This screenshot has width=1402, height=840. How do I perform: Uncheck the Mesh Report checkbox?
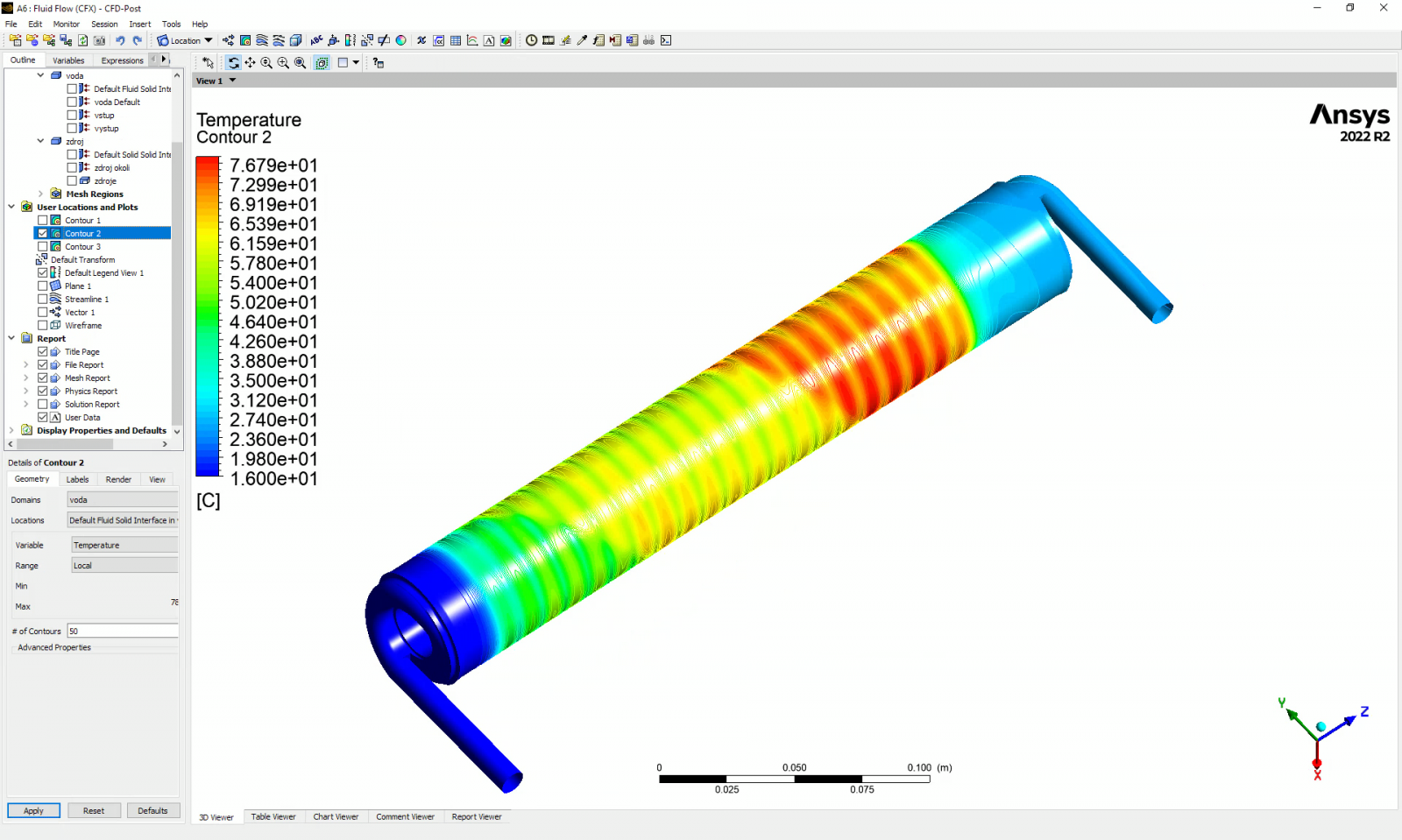[x=43, y=378]
